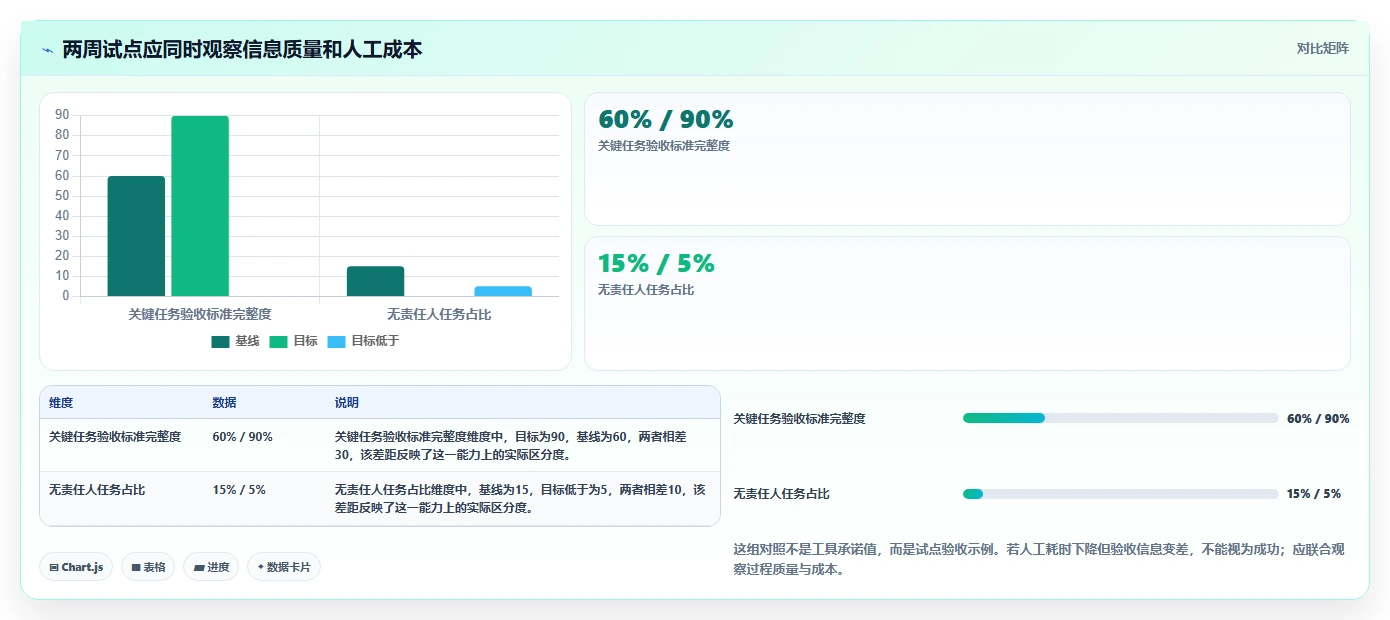Screen dimensions: 1390x620
Task: Click the 60% / 90% table cell
Action: click(242, 437)
